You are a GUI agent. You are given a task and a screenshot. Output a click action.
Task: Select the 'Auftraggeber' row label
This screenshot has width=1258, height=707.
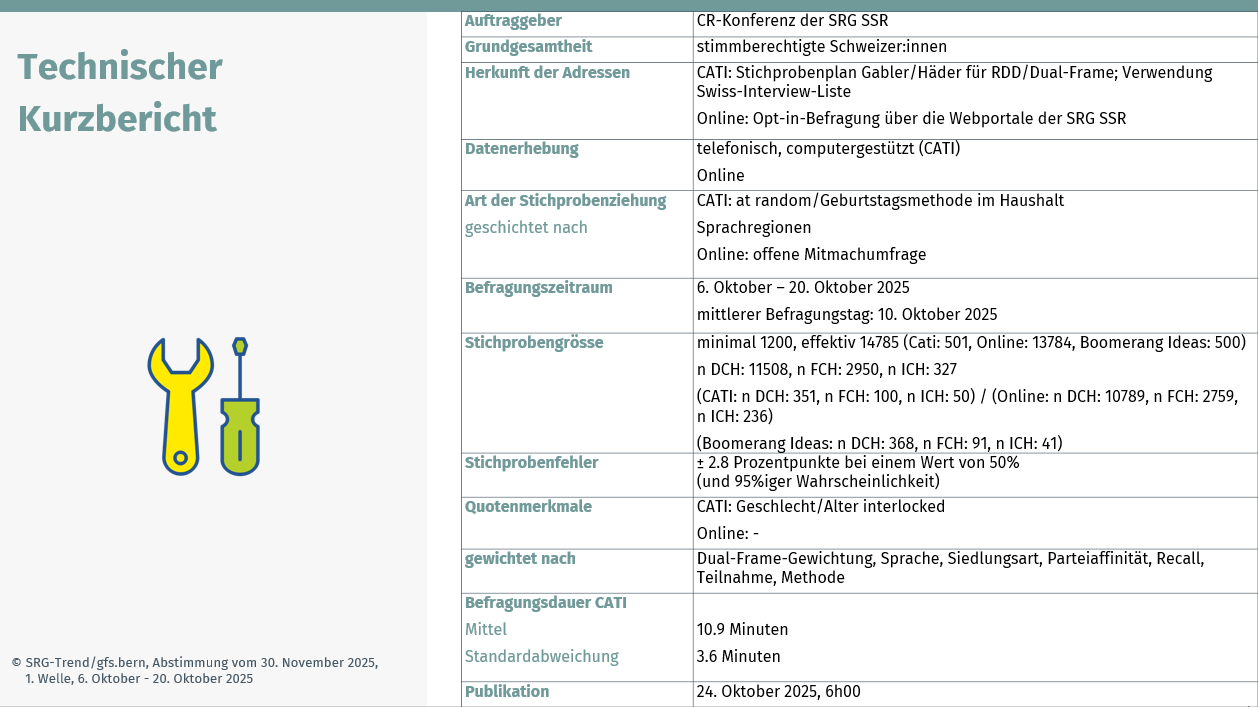513,21
